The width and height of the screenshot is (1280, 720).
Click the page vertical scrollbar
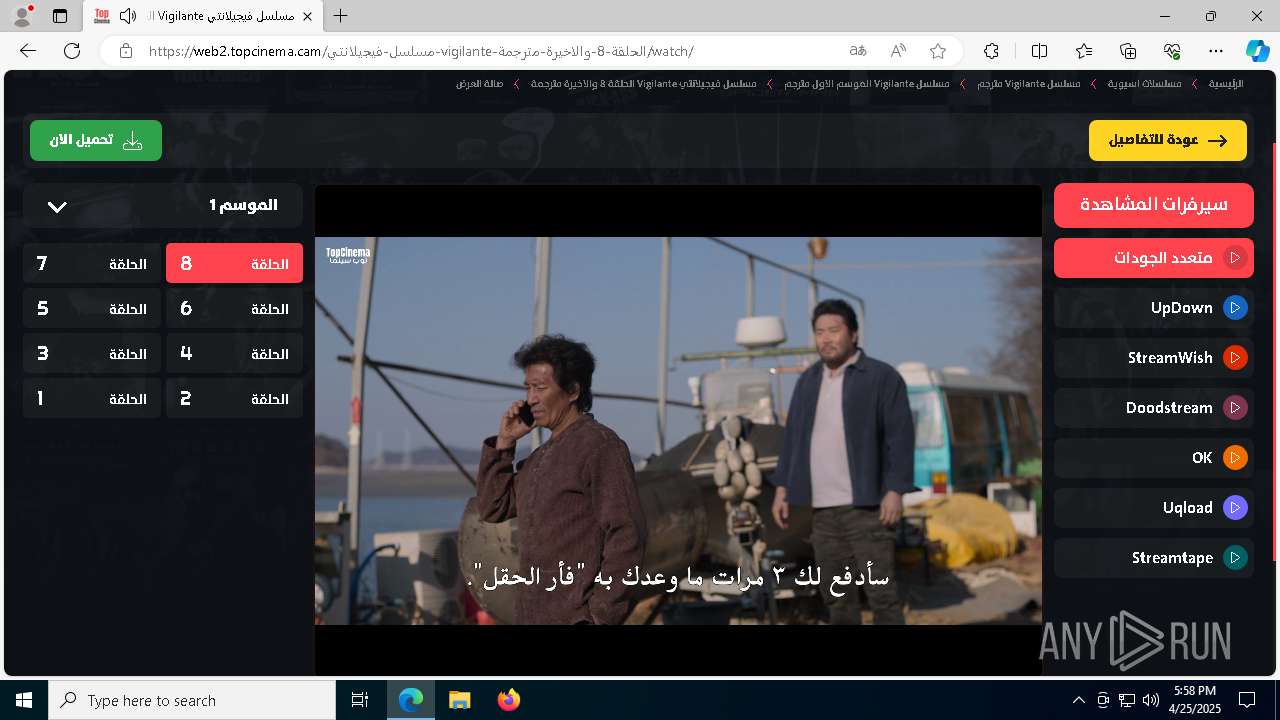click(x=1275, y=350)
